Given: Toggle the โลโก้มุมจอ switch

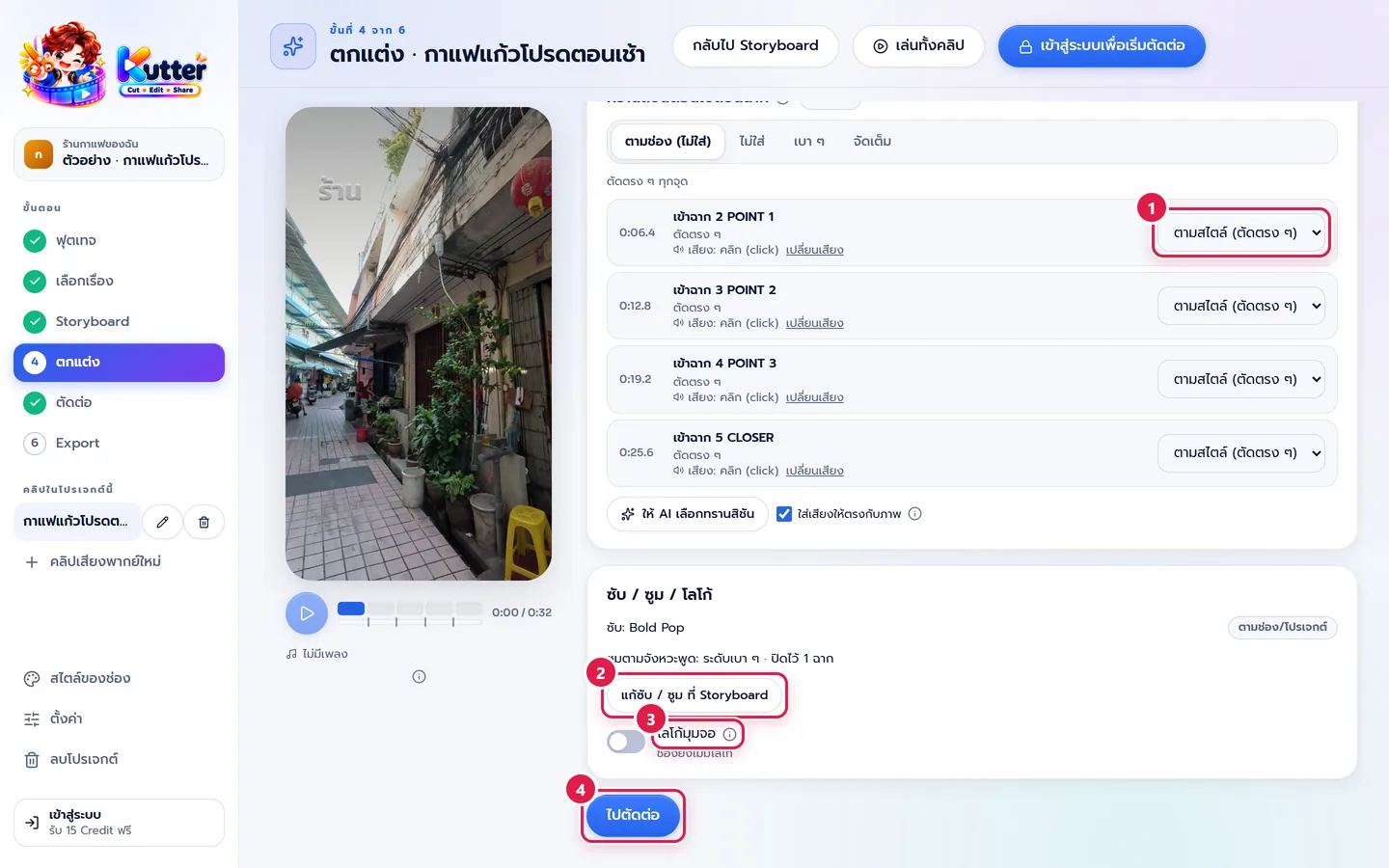Looking at the screenshot, I should [x=626, y=742].
